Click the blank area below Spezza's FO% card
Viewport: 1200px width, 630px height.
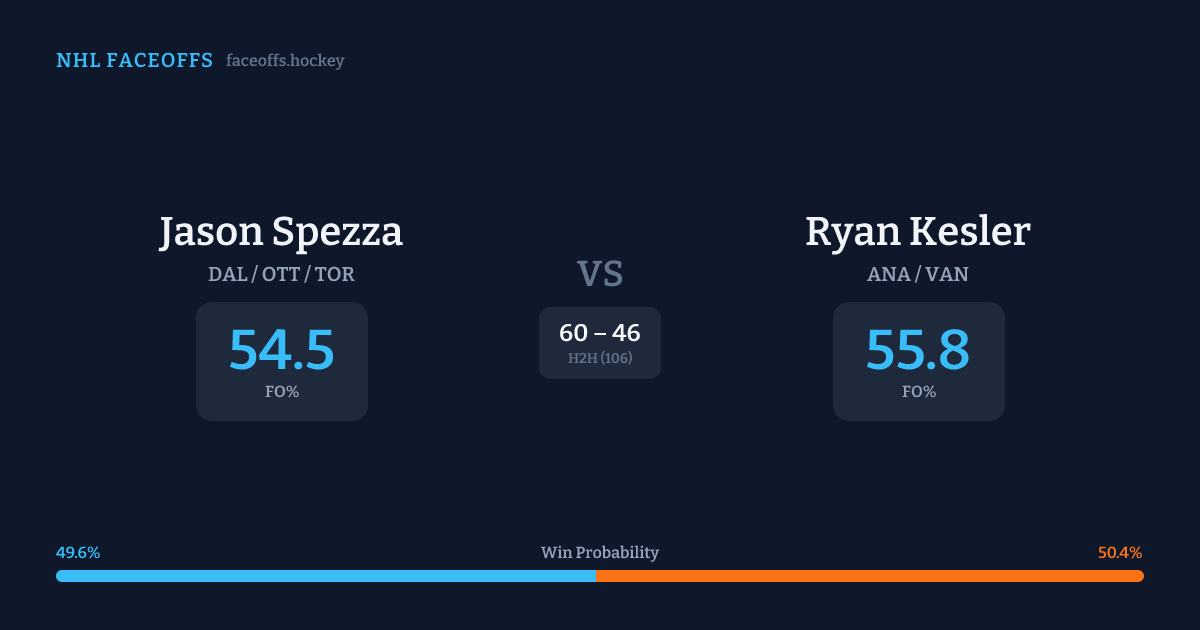tap(281, 470)
